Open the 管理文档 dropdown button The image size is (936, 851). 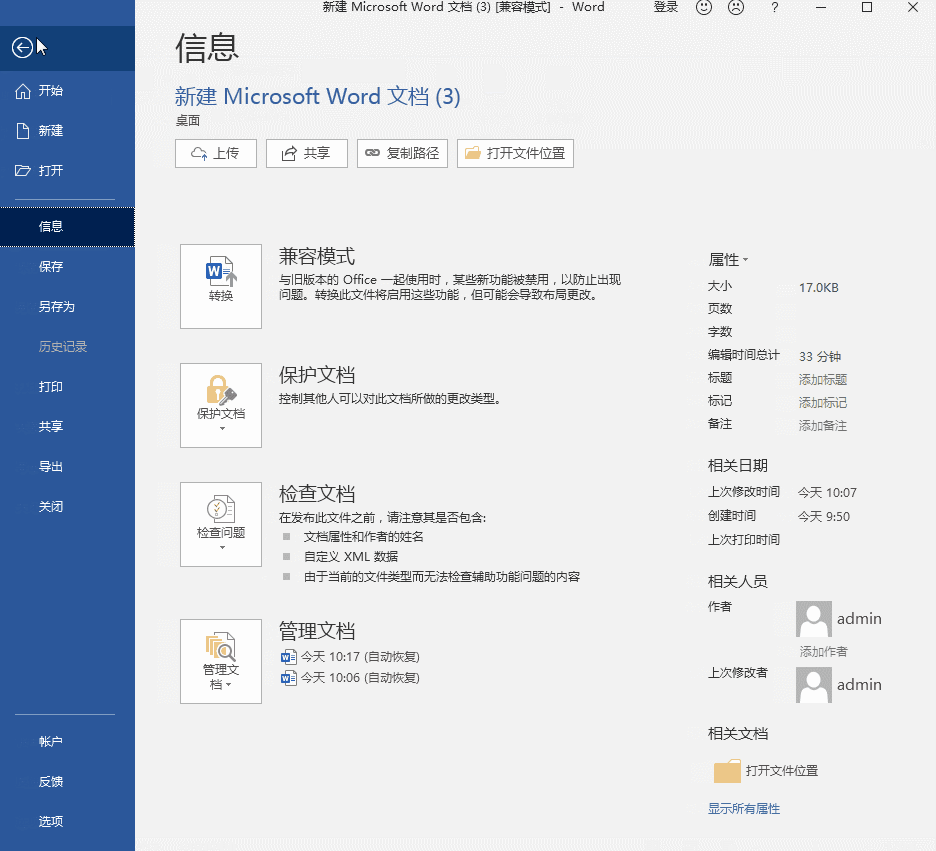tap(221, 661)
